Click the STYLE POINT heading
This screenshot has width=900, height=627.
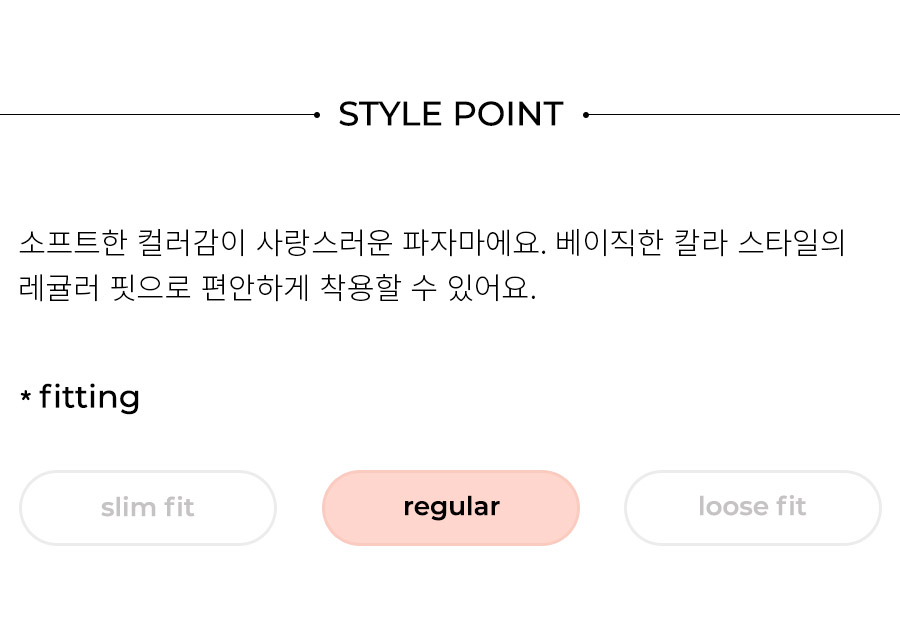click(451, 114)
